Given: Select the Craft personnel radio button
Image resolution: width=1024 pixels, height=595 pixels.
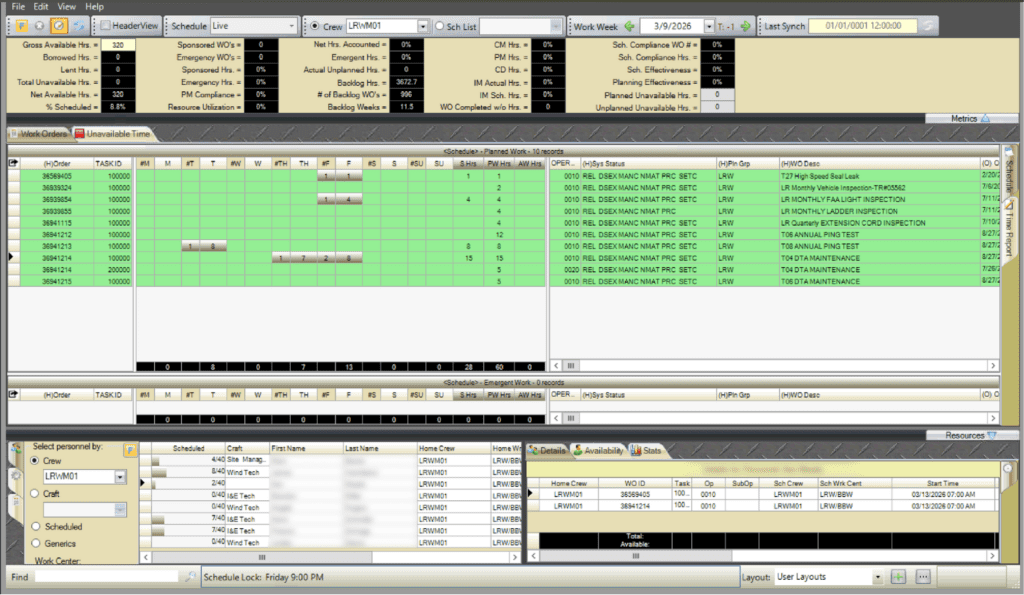Looking at the screenshot, I should [x=37, y=493].
